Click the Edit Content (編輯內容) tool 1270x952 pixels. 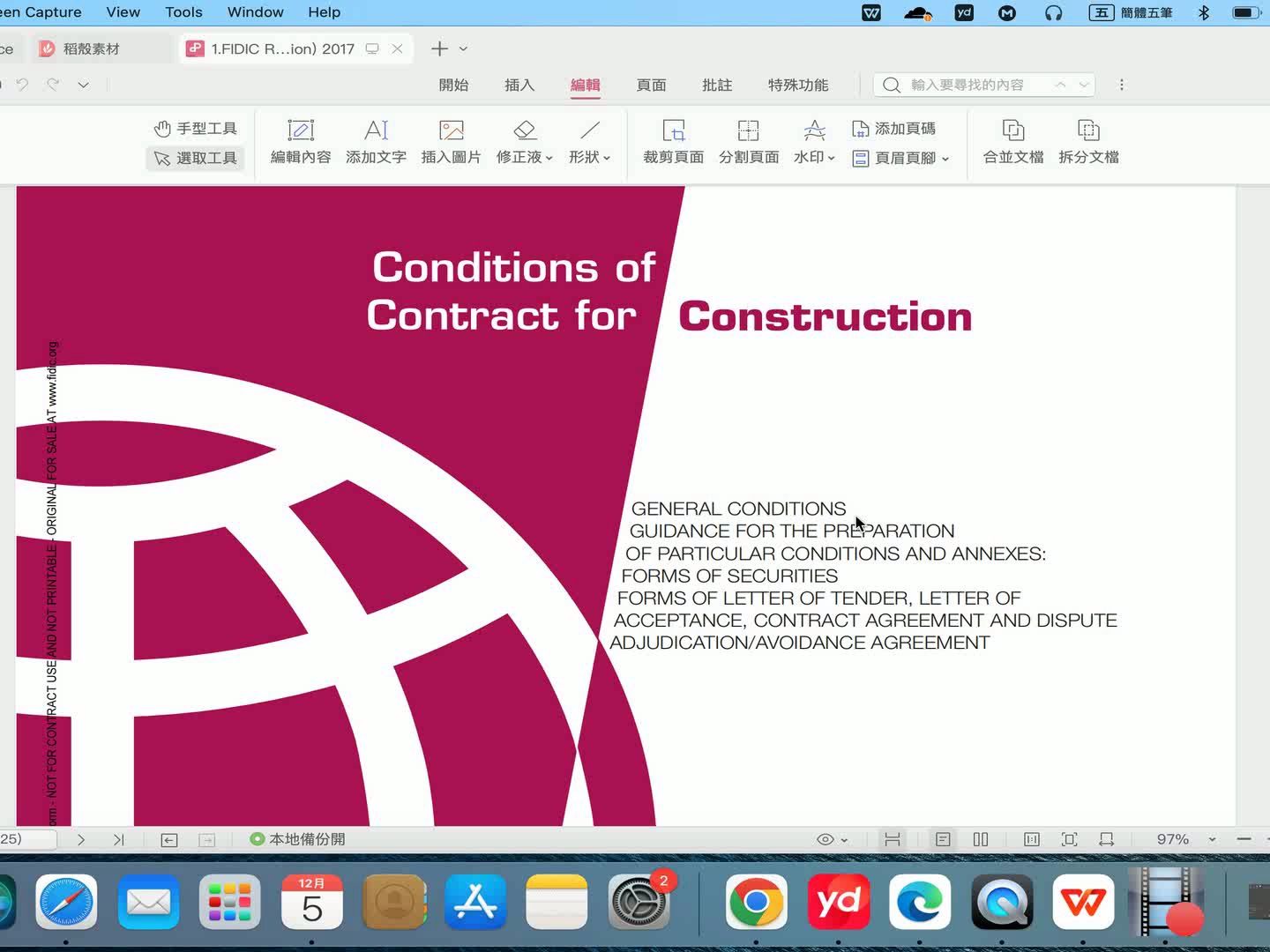[301, 142]
